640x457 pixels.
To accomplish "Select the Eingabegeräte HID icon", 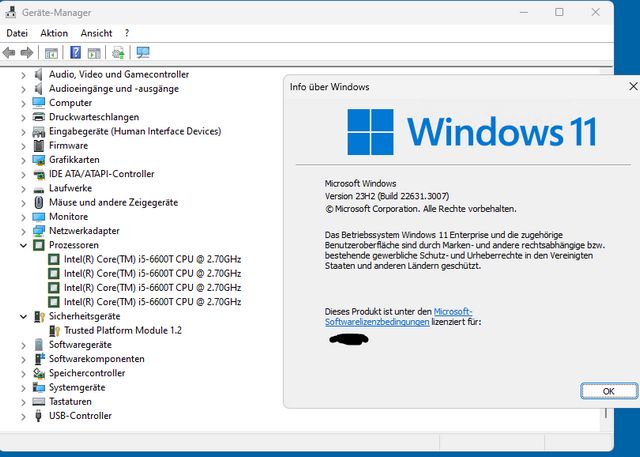I will (39, 131).
